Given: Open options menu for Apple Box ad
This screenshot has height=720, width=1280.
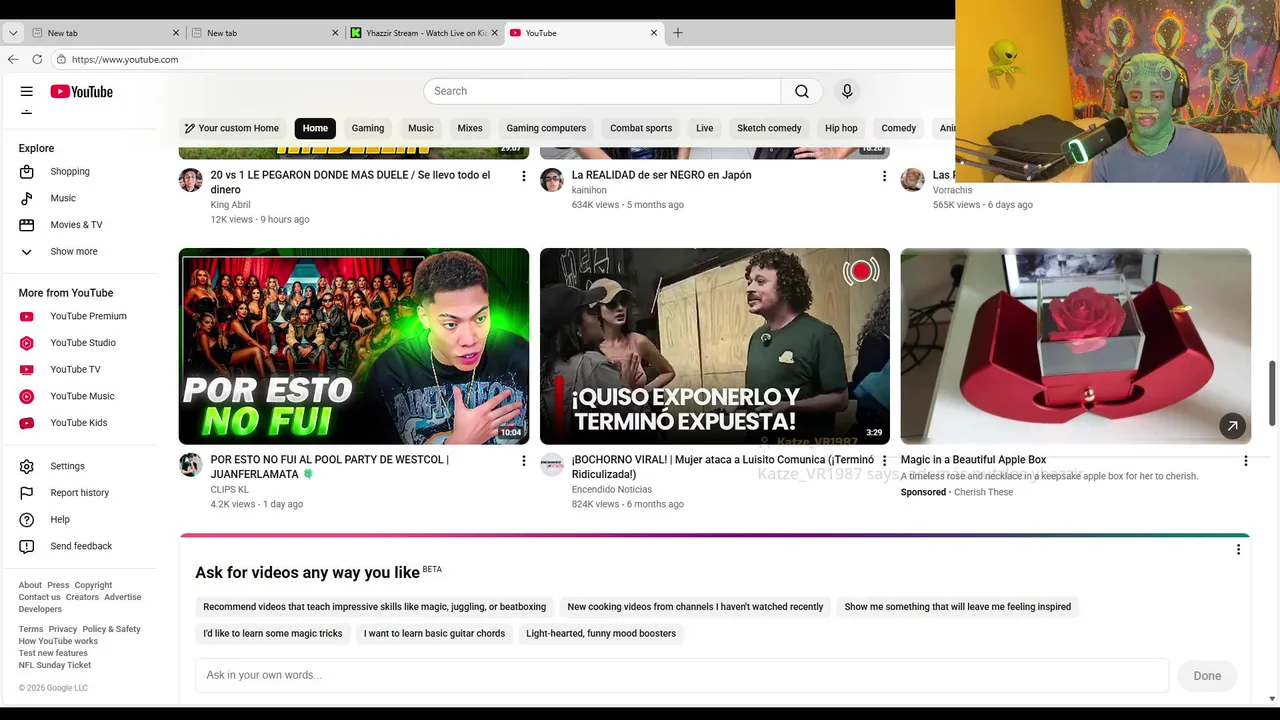Looking at the screenshot, I should point(1245,461).
